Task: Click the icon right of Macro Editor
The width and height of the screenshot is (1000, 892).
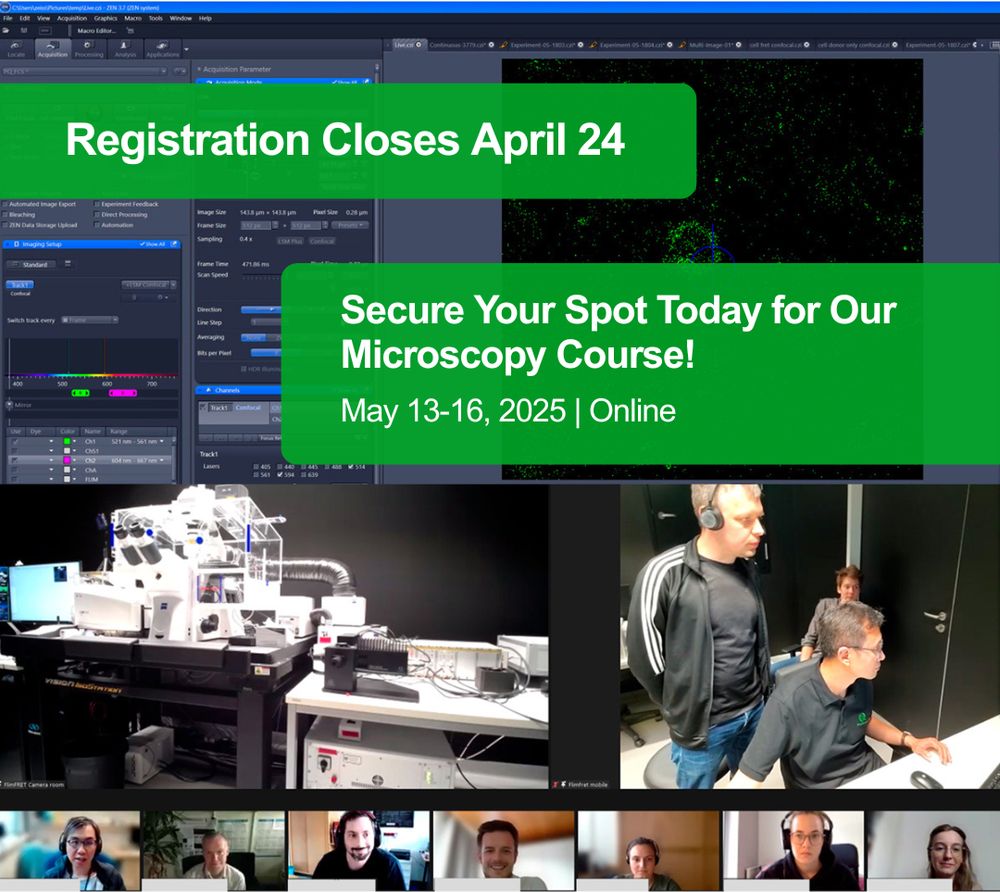Action: click(130, 31)
